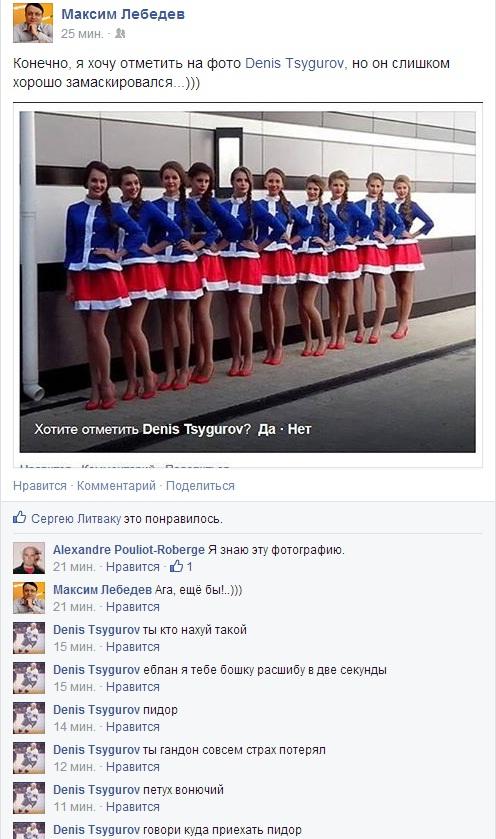Open Максим Лебедев's profile picture in post header

coord(33,23)
